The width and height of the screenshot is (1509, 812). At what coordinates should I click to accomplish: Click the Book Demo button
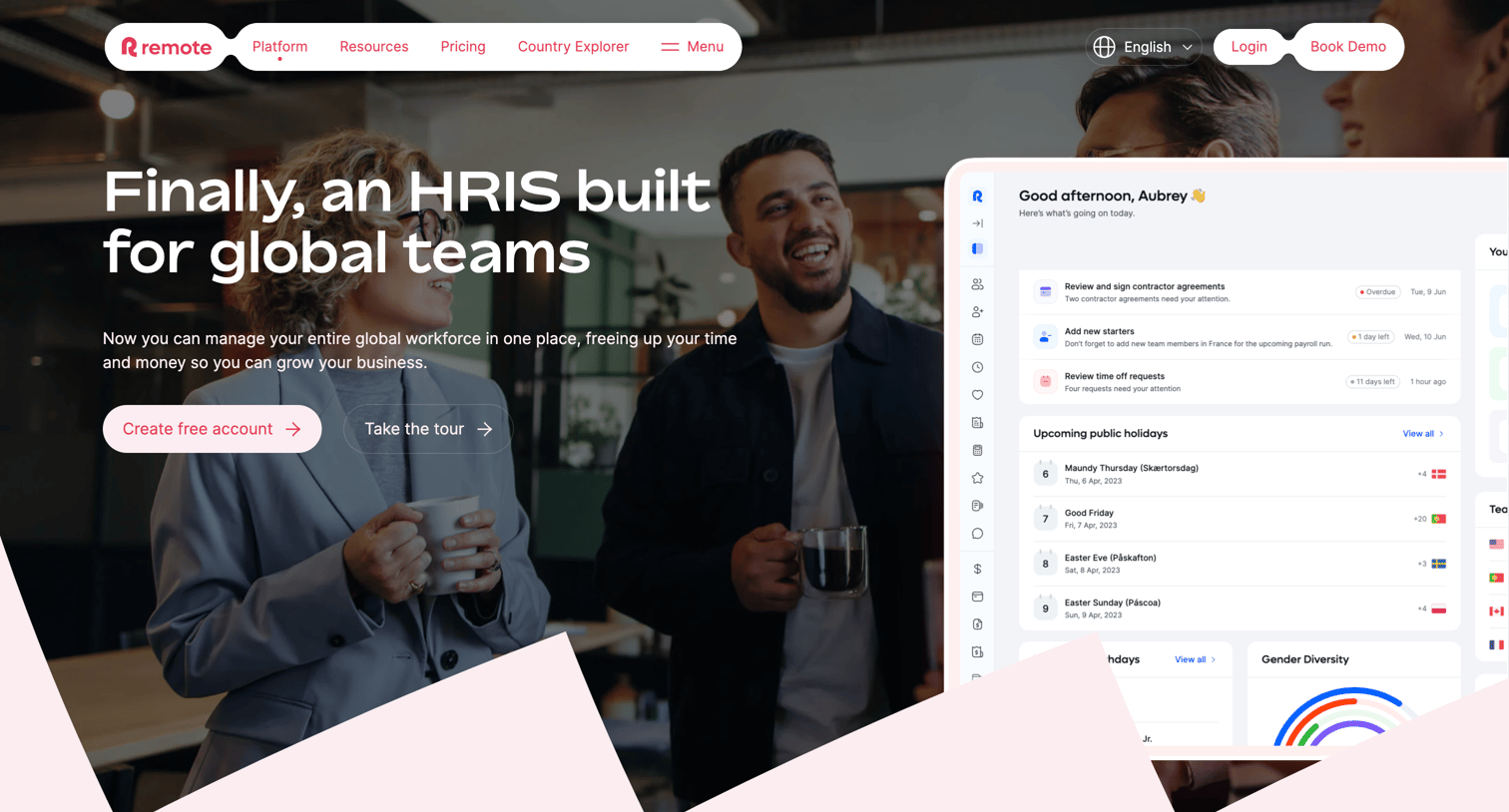point(1347,47)
